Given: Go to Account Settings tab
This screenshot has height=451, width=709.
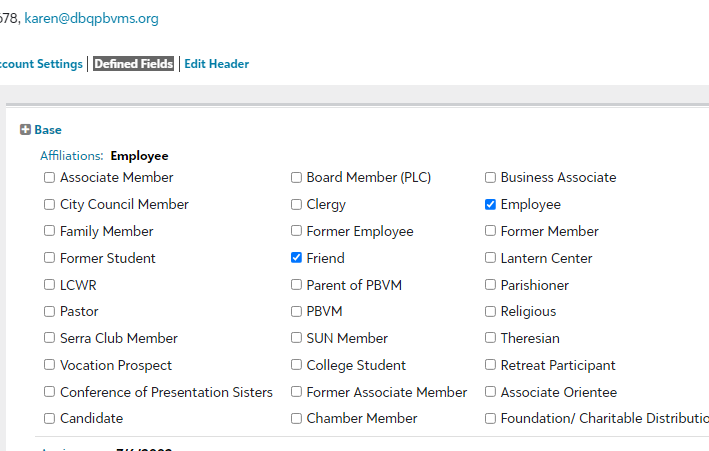Looking at the screenshot, I should (42, 64).
